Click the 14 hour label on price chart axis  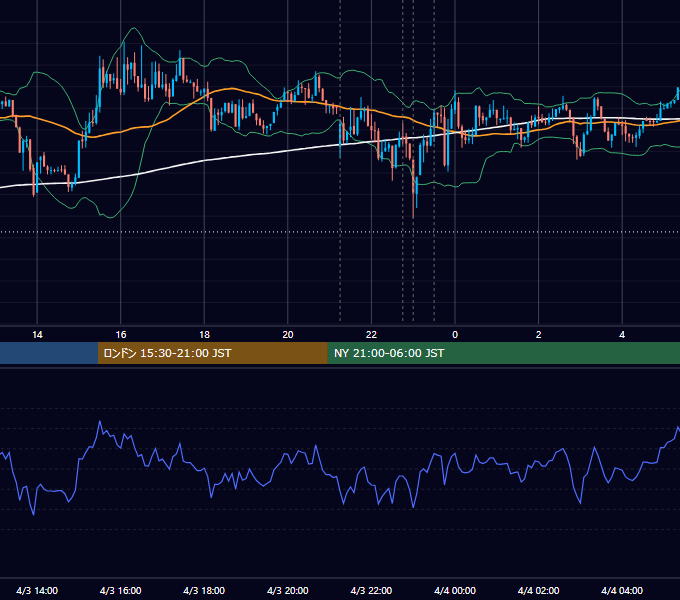[x=37, y=335]
